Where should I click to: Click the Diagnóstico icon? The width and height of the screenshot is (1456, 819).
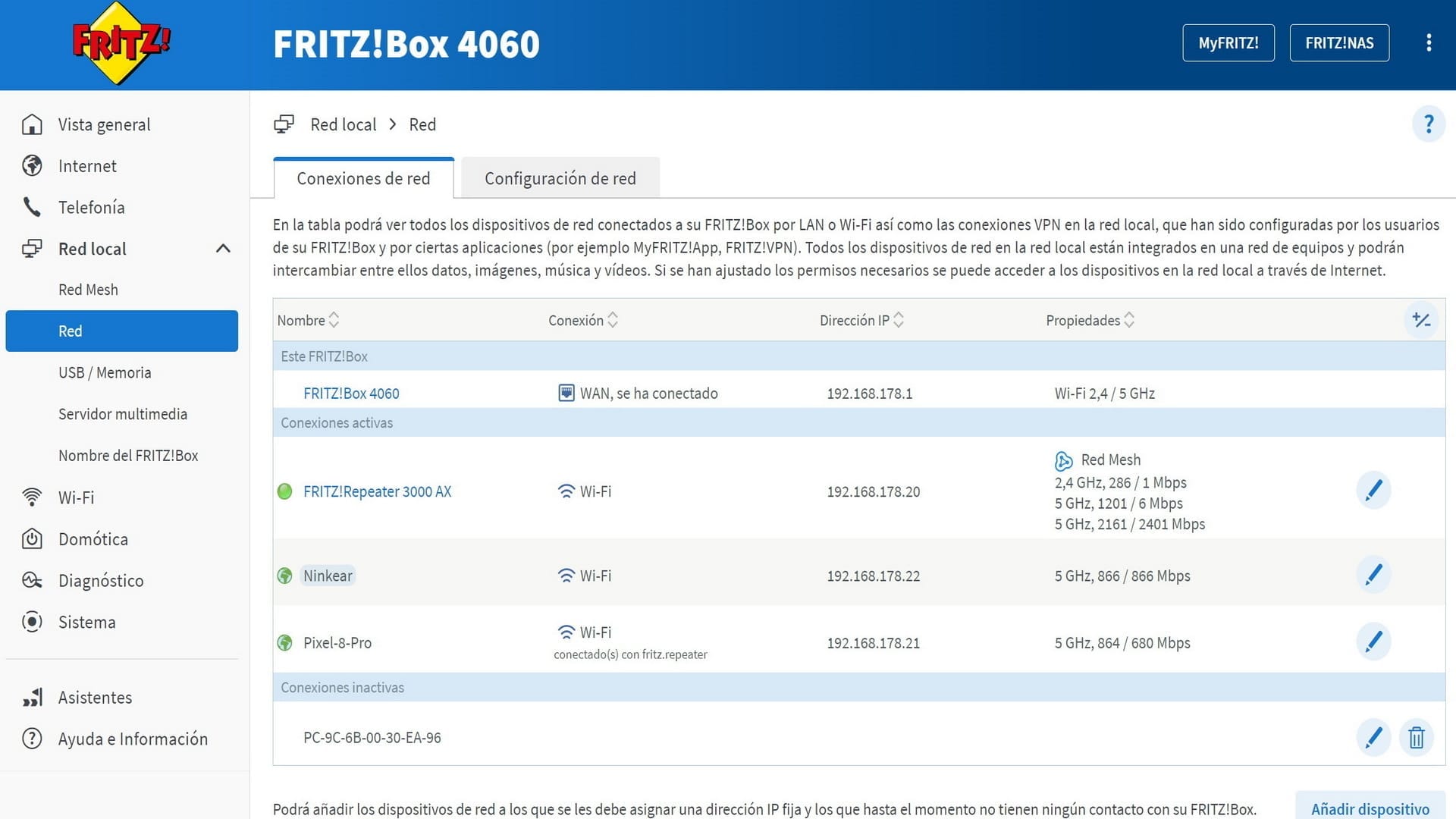[32, 581]
